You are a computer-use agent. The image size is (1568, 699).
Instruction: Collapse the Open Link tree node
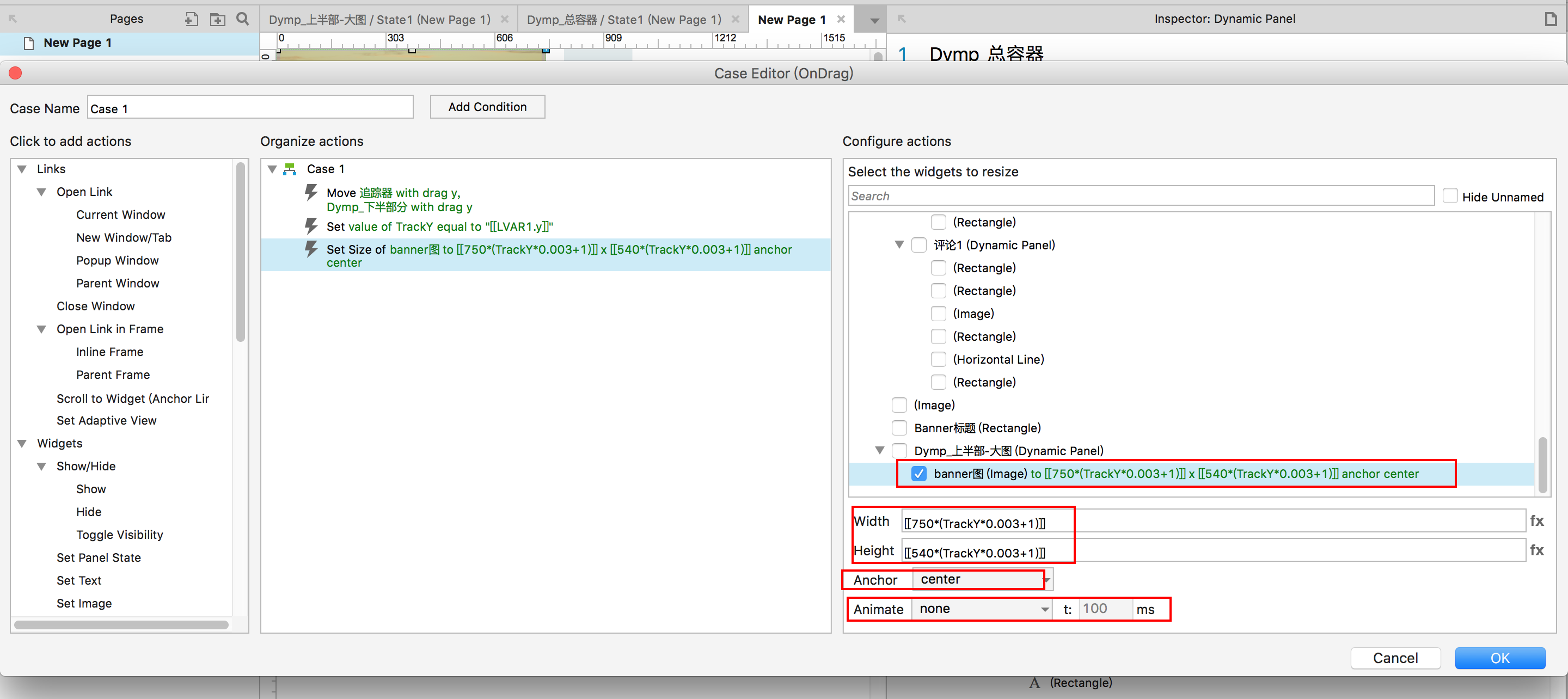(41, 192)
